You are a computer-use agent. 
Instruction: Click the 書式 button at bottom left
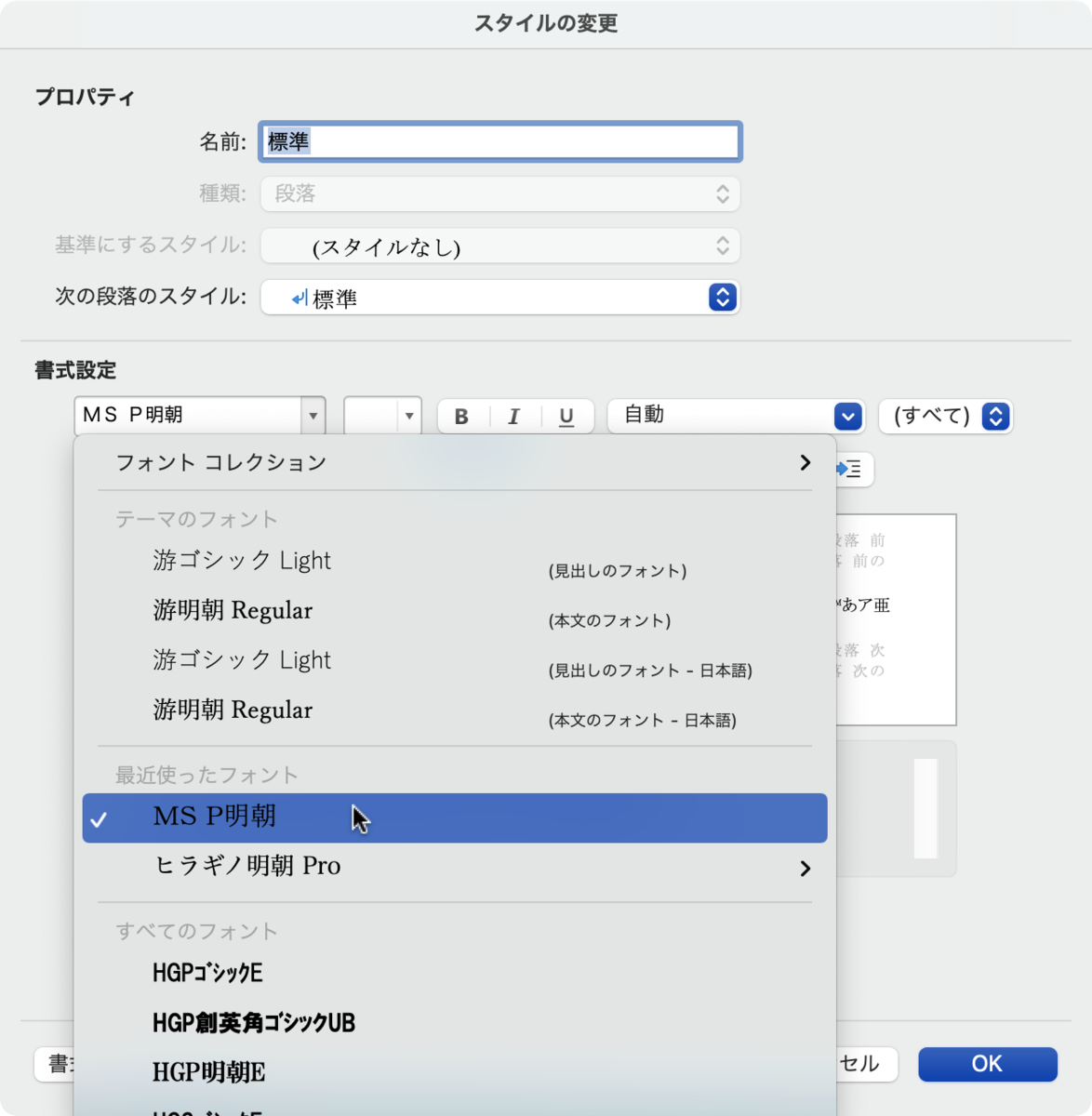(x=54, y=1064)
